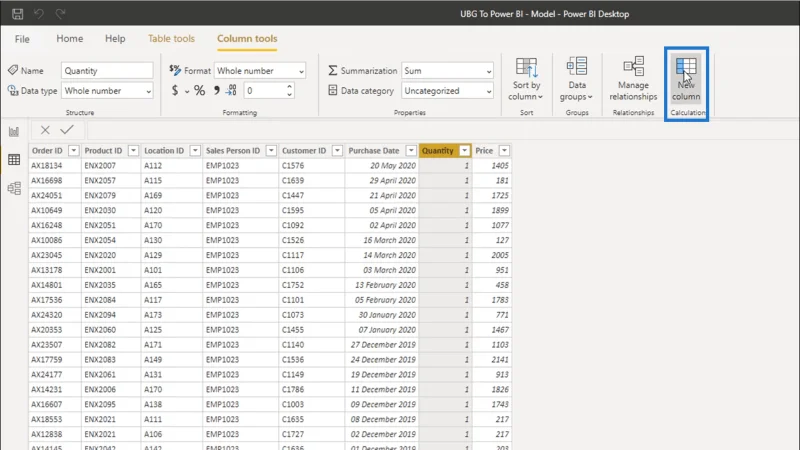The height and width of the screenshot is (450, 800).
Task: Click cell ENX2057 in Product ID
Action: (x=111, y=181)
